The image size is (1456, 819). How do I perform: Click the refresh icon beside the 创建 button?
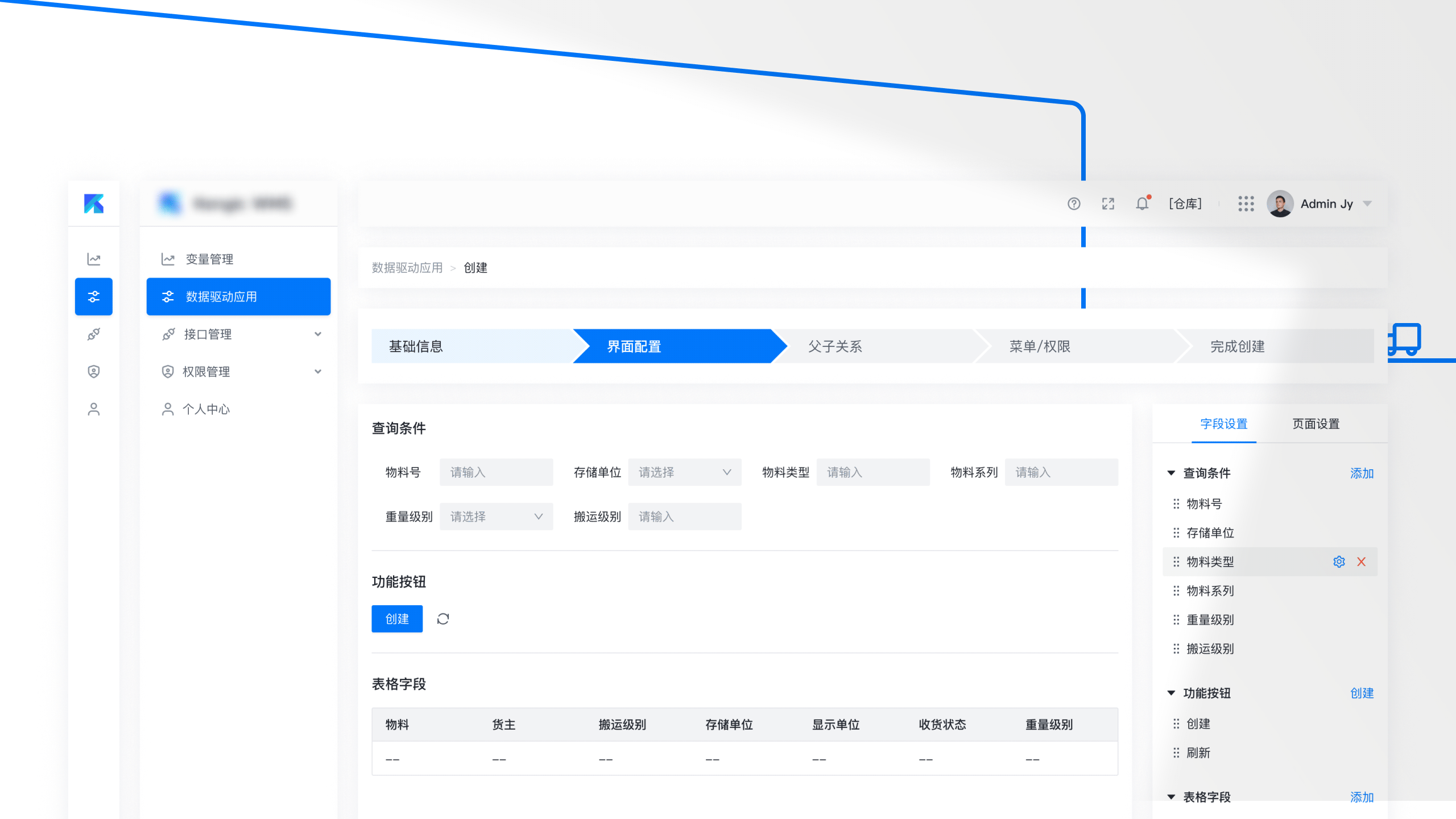pyautogui.click(x=443, y=619)
